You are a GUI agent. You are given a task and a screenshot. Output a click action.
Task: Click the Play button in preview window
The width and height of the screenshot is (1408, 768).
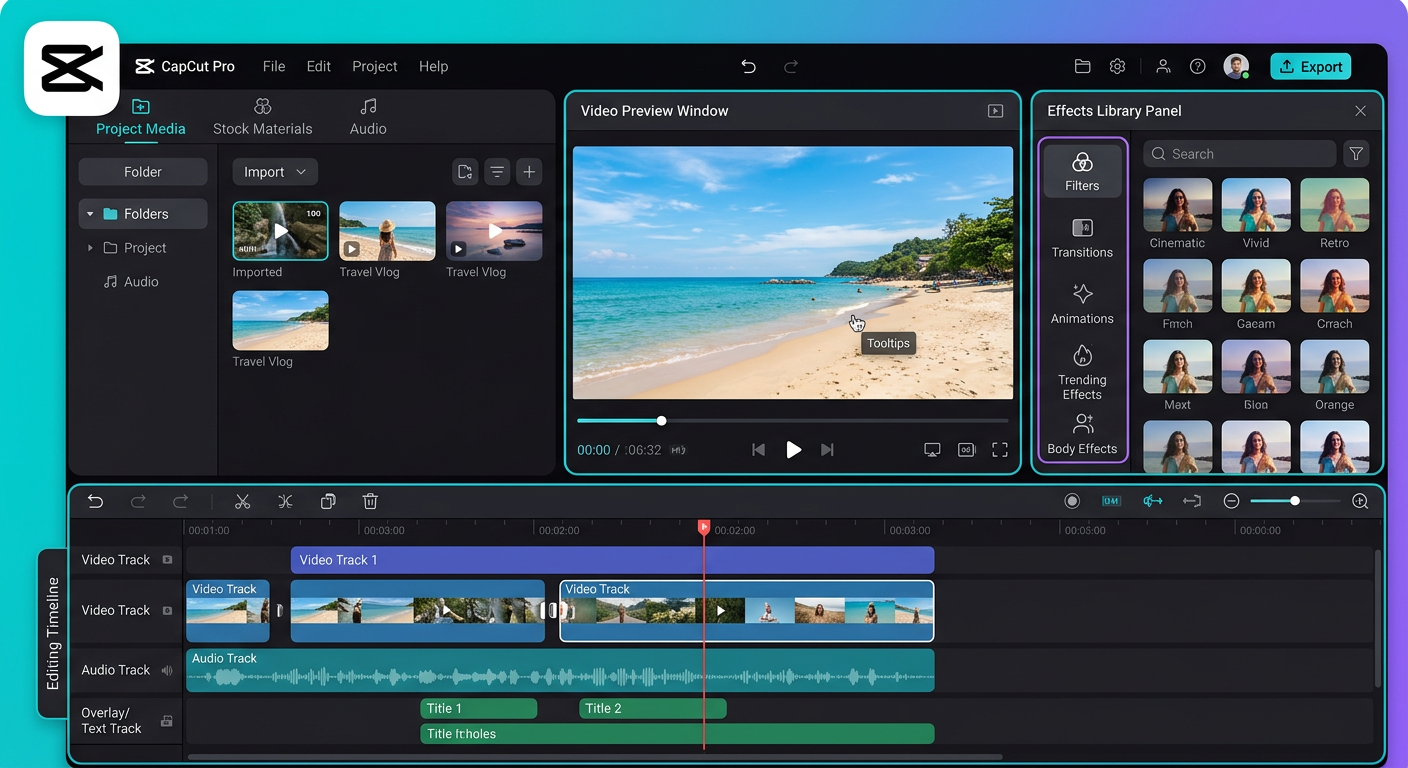click(793, 449)
